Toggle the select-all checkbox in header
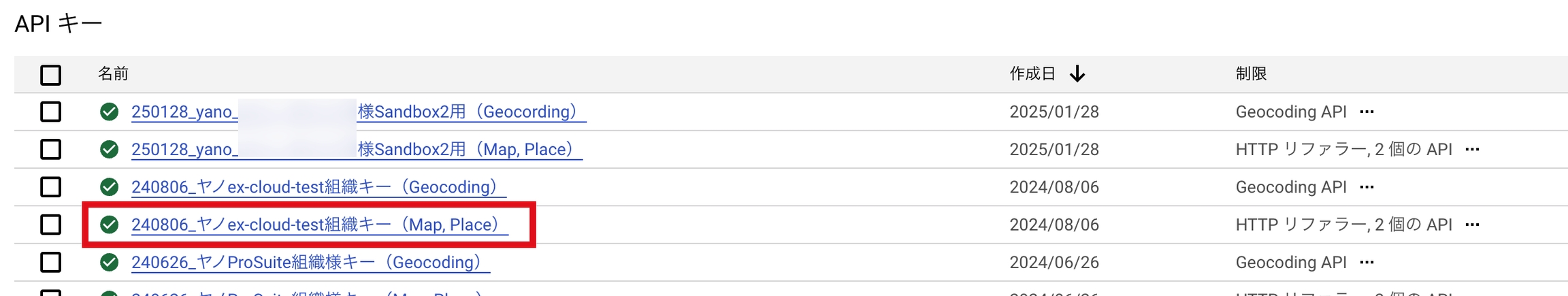This screenshot has height=296, width=1568. coord(50,74)
